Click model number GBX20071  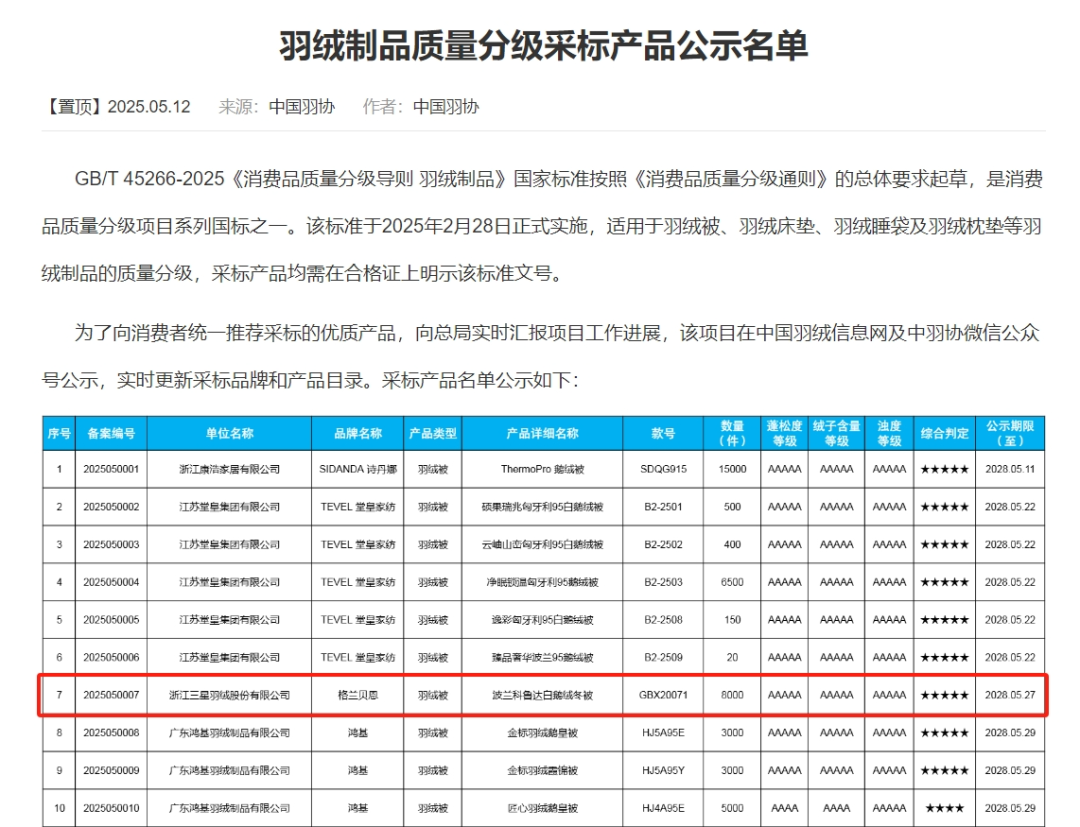point(664,695)
